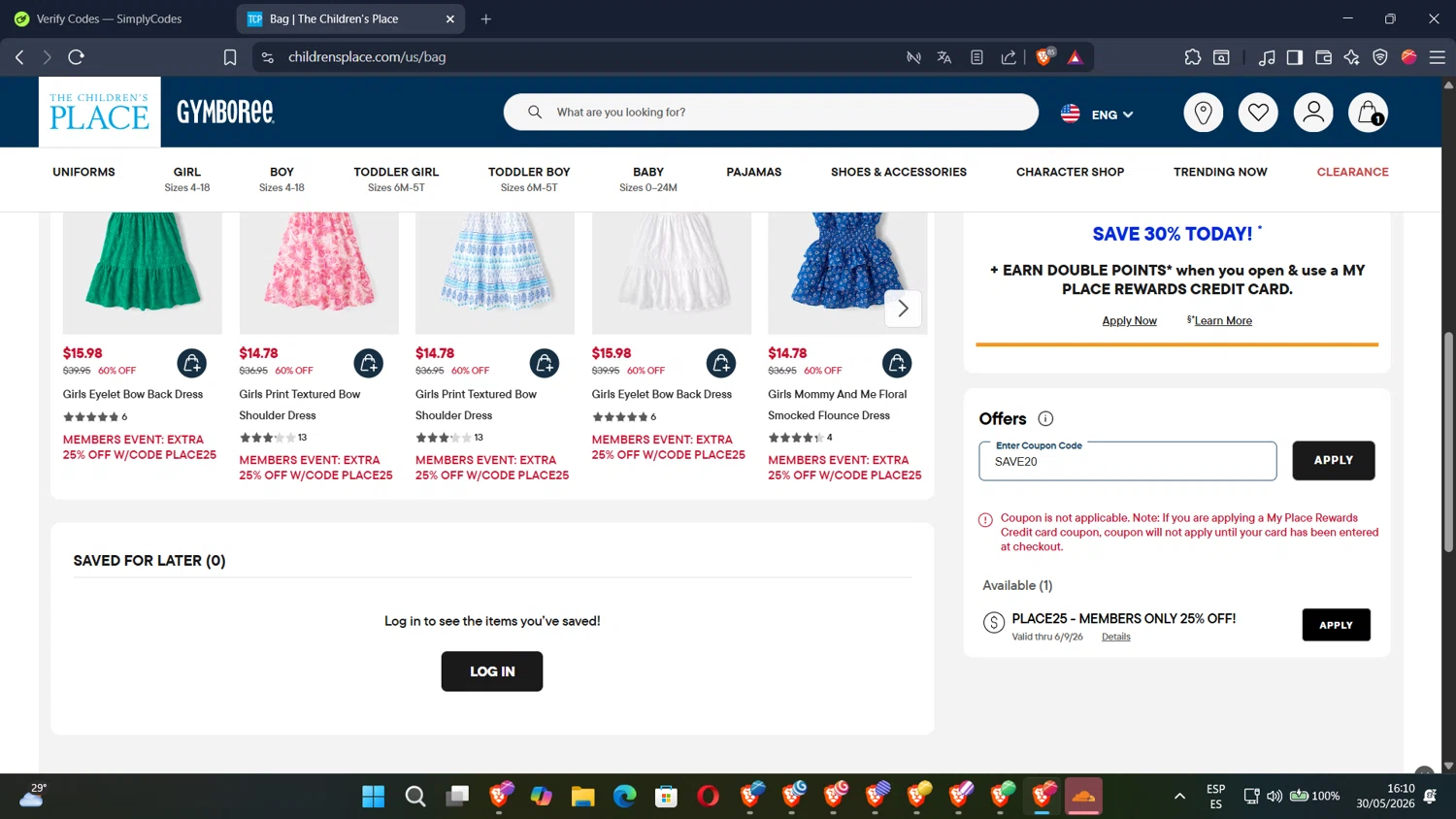Open the BABY Sizes 0-24M menu

(x=648, y=179)
